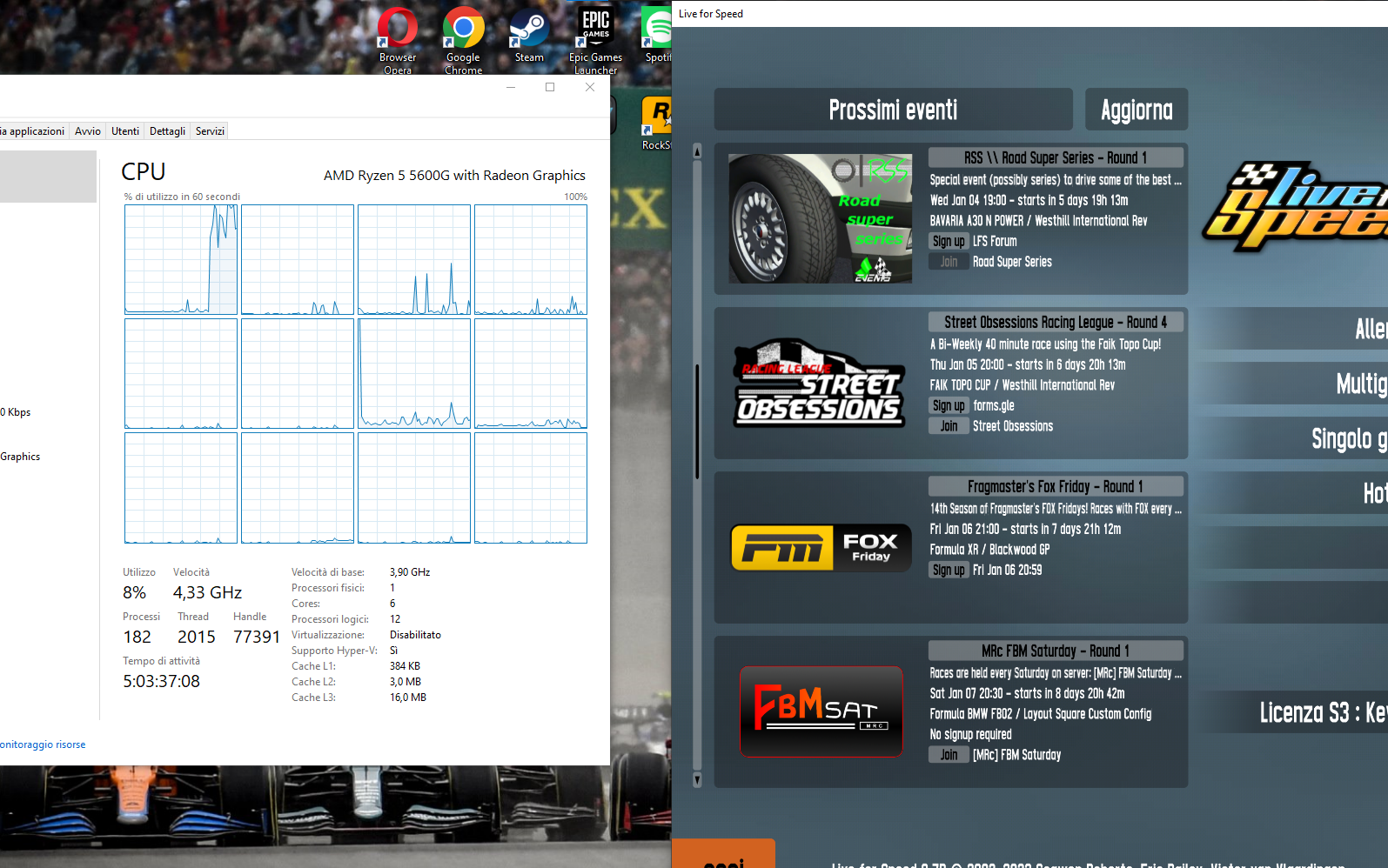Open the Alle... entry in Live for Speed menu
1388x868 pixels.
[x=1291, y=328]
